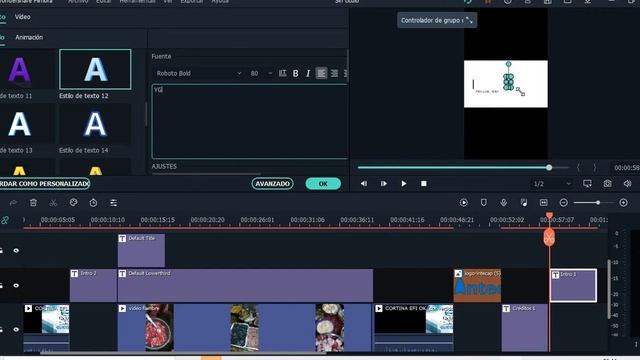The image size is (640, 360).
Task: Toggle bold text formatting
Action: pyautogui.click(x=296, y=73)
